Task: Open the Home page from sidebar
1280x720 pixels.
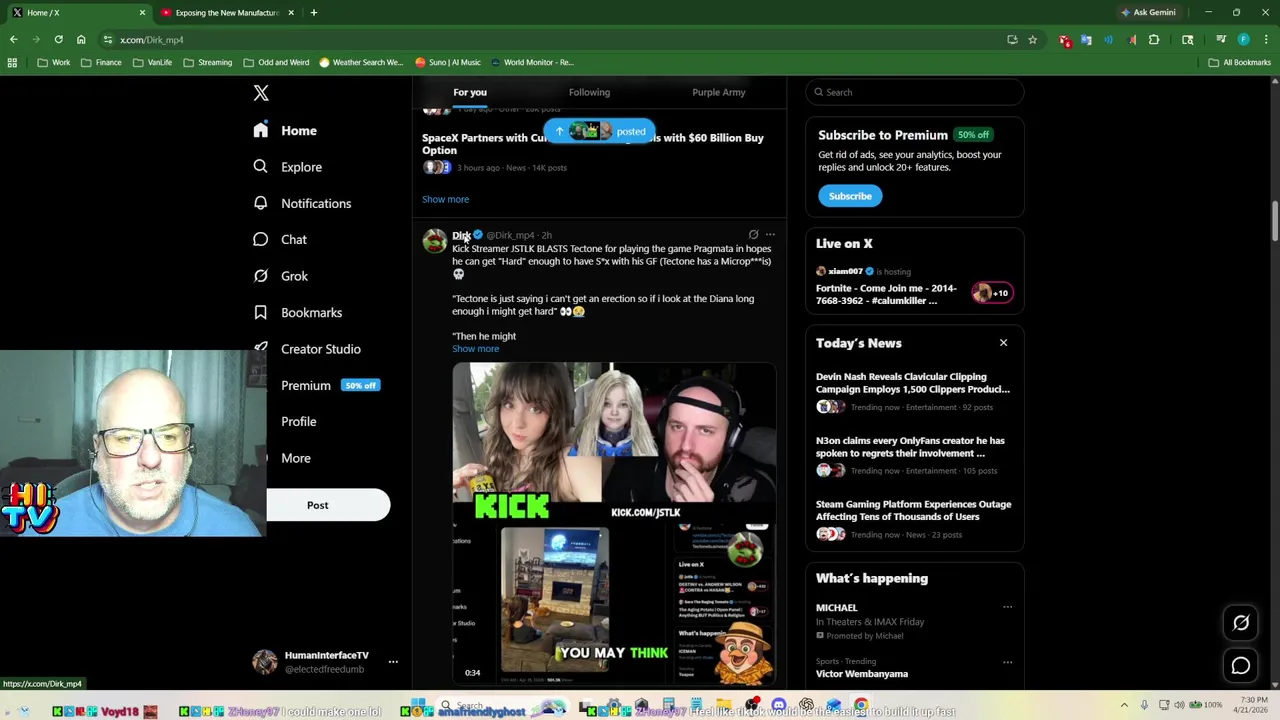Action: pos(286,130)
